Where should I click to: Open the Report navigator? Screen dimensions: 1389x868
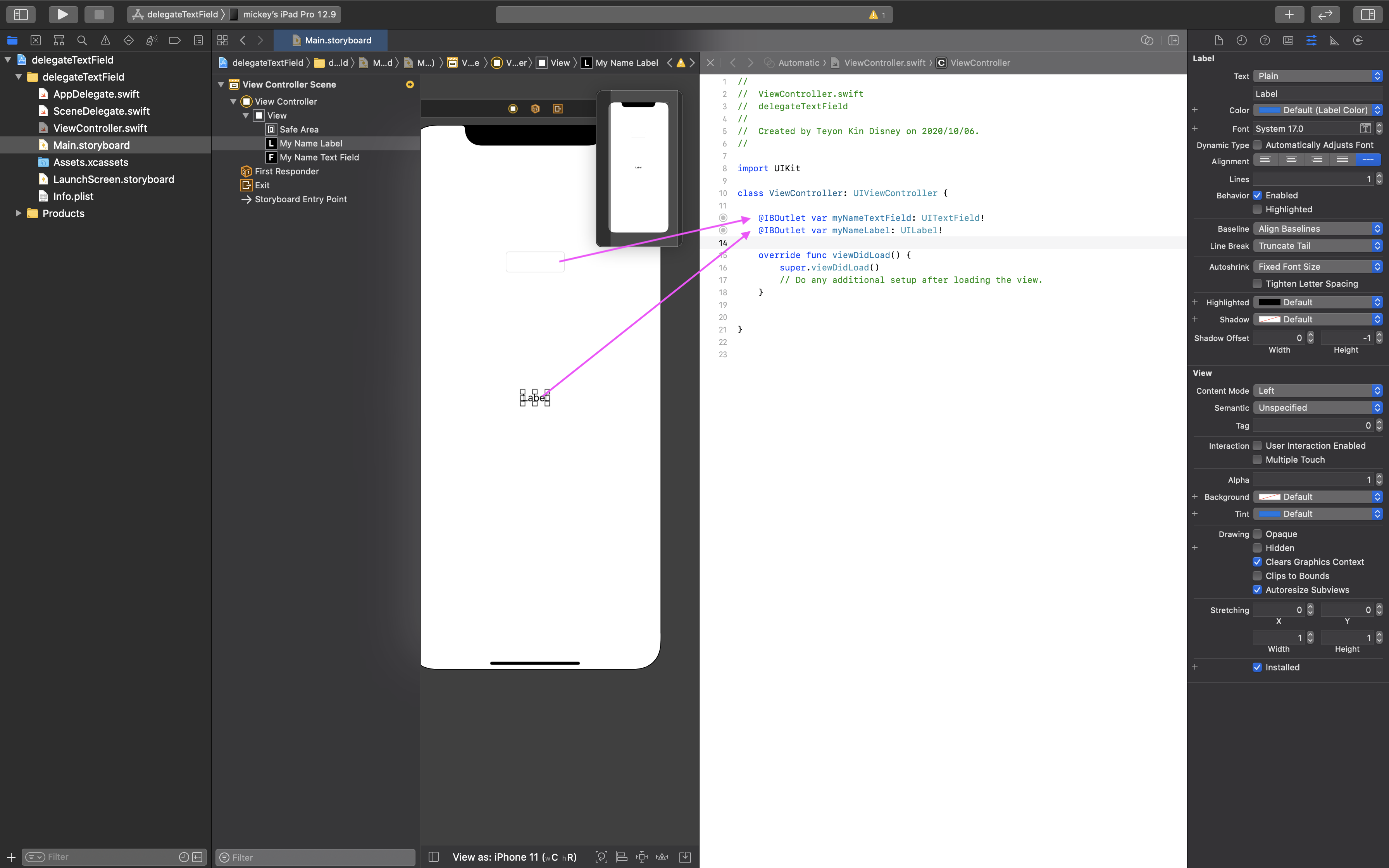198,40
